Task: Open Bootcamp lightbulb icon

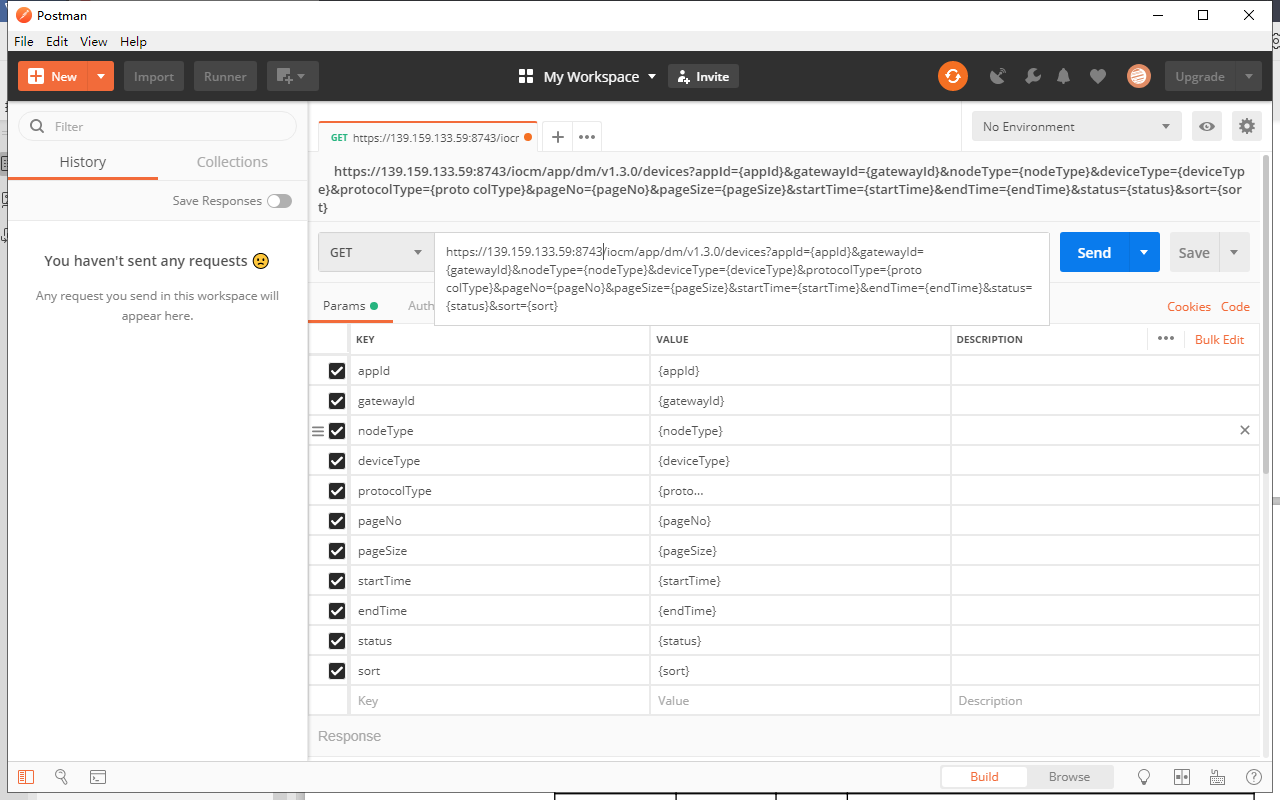Action: [x=1145, y=777]
